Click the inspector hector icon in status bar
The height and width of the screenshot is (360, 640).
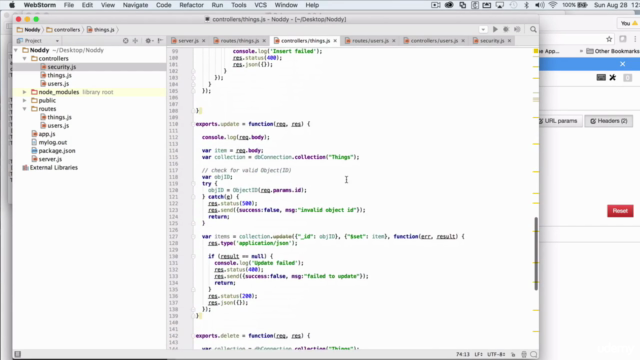click(x=524, y=354)
